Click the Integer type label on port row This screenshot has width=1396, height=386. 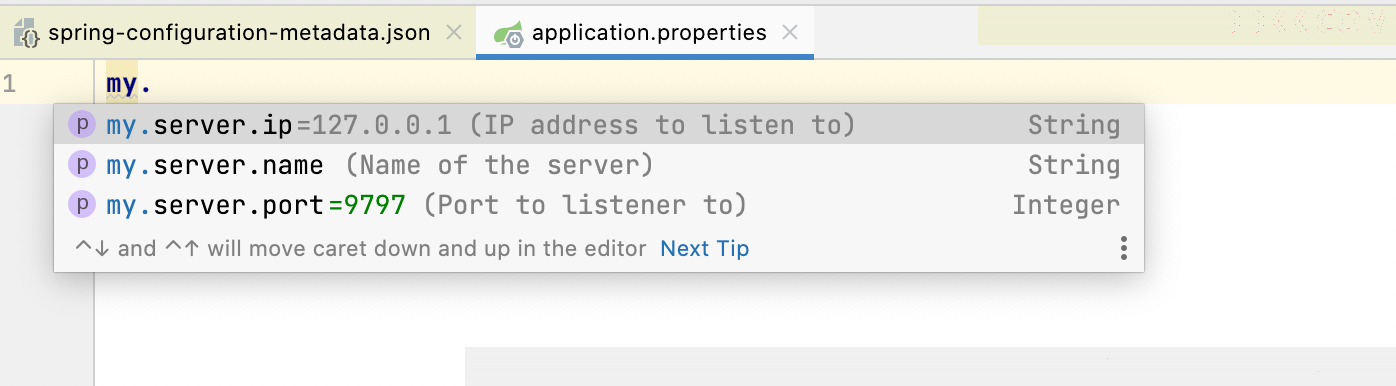click(1066, 205)
